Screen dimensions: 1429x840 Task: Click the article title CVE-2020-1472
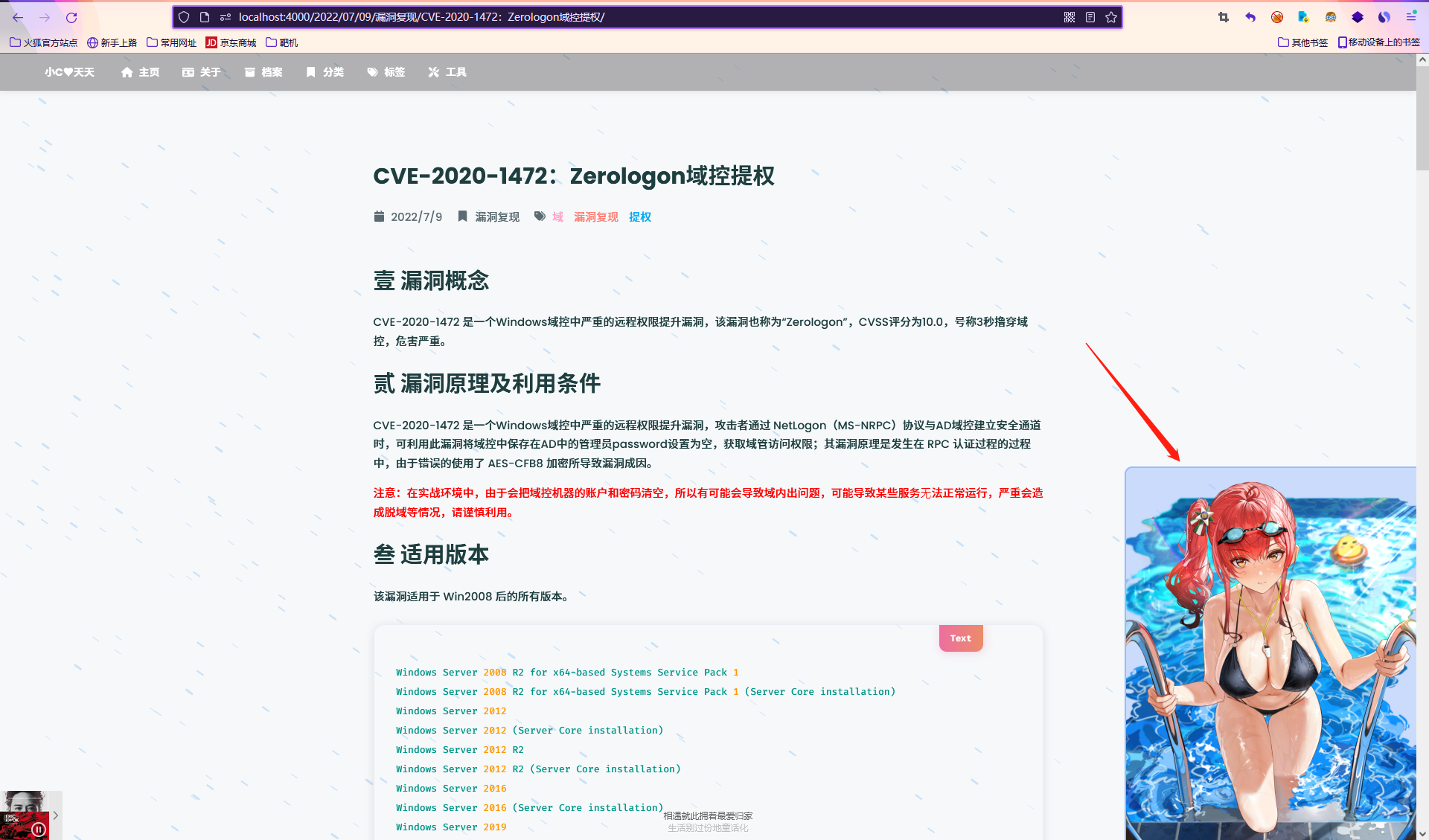click(x=574, y=176)
